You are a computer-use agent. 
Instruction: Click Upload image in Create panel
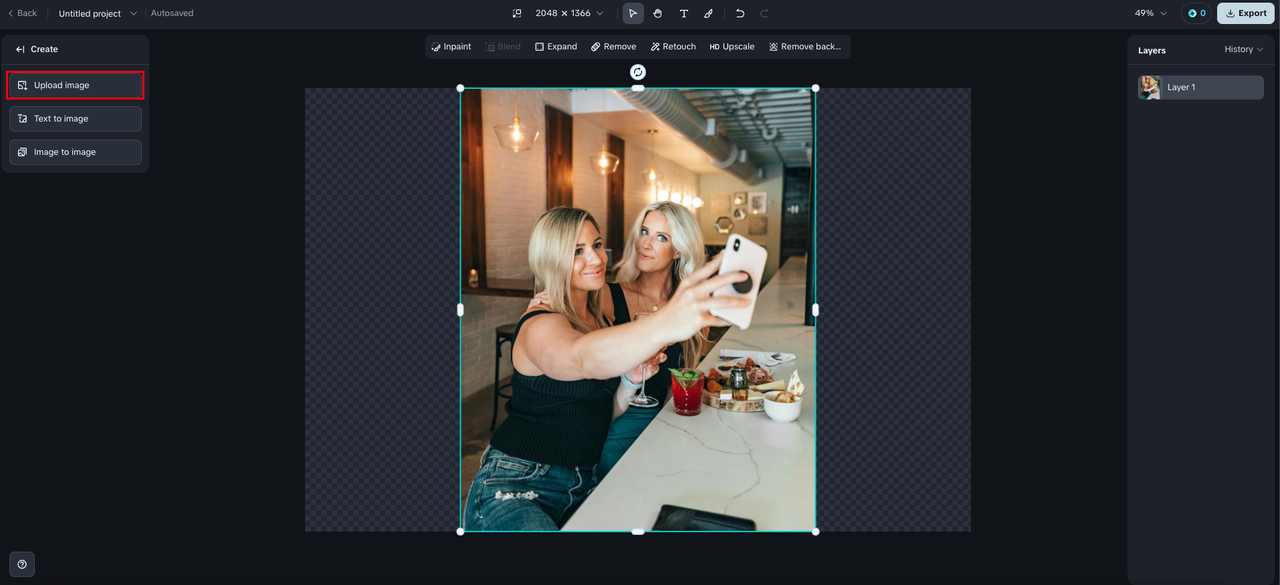[x=75, y=85]
